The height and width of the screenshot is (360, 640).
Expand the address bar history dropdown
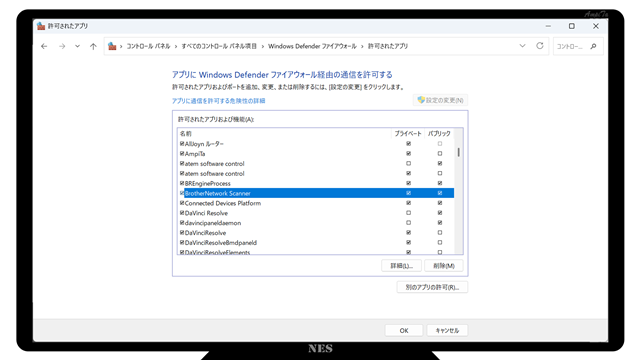pyautogui.click(x=522, y=46)
